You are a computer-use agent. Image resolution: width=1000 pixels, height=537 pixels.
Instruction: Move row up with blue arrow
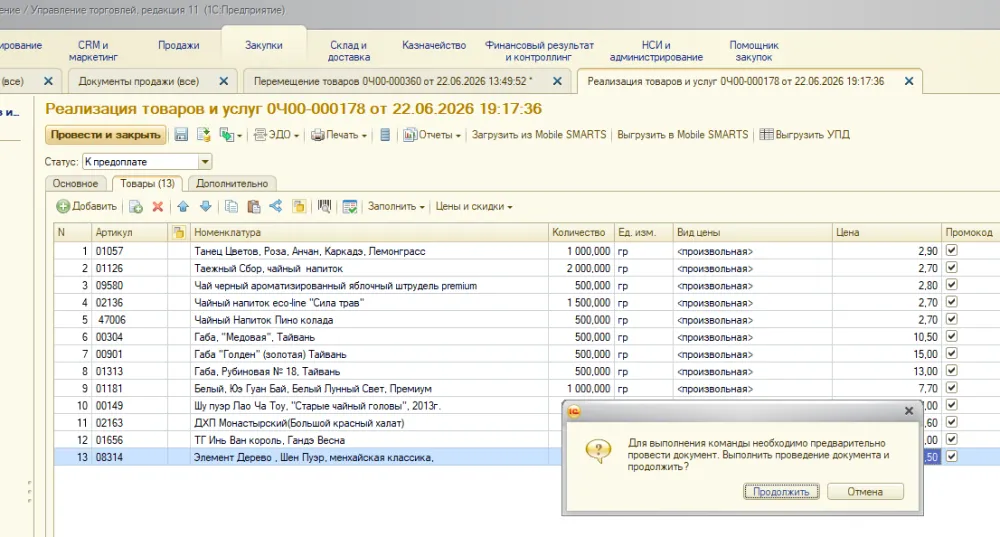pyautogui.click(x=183, y=207)
